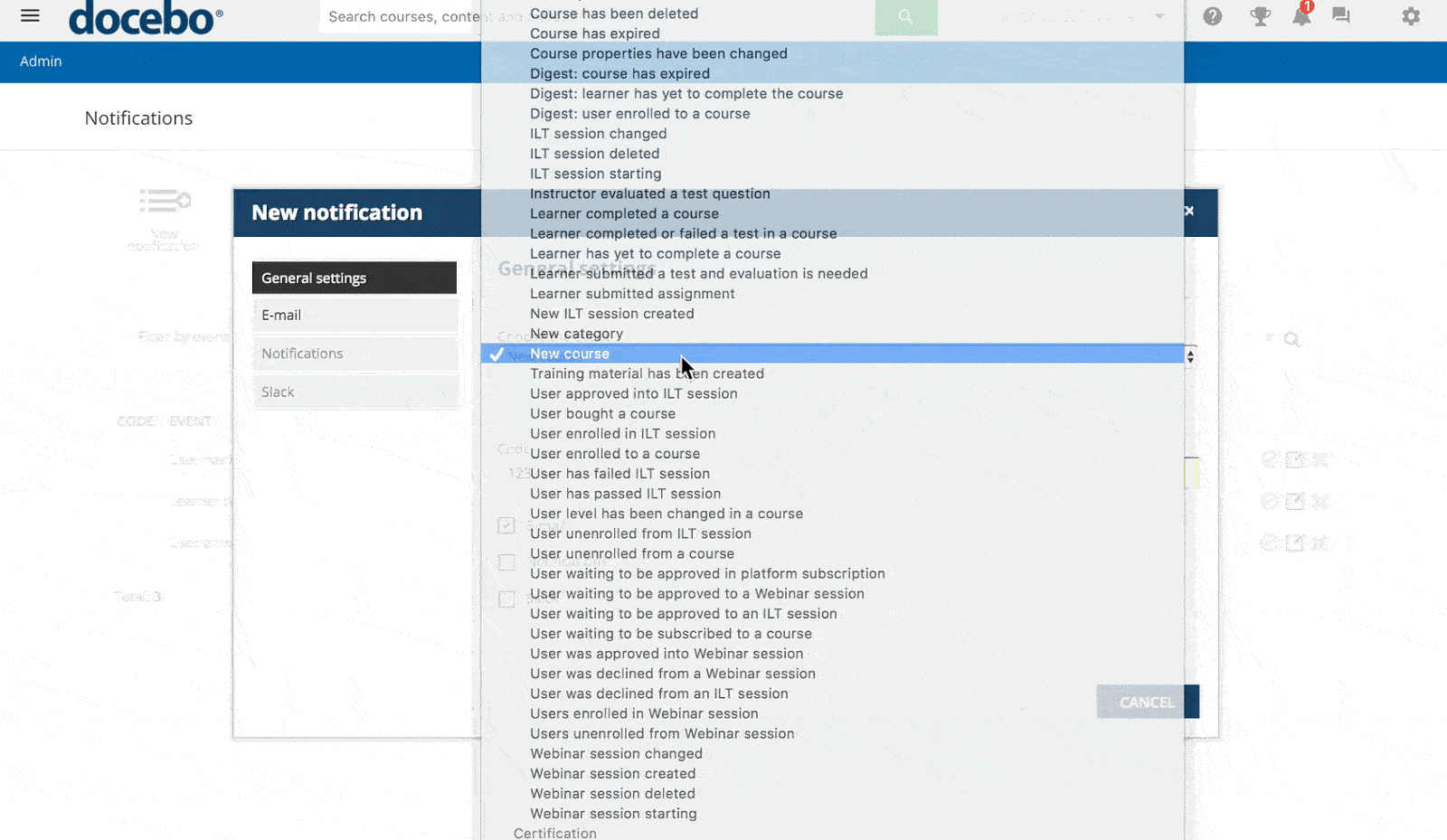
Task: Switch to the E-mail tab
Action: tap(355, 315)
